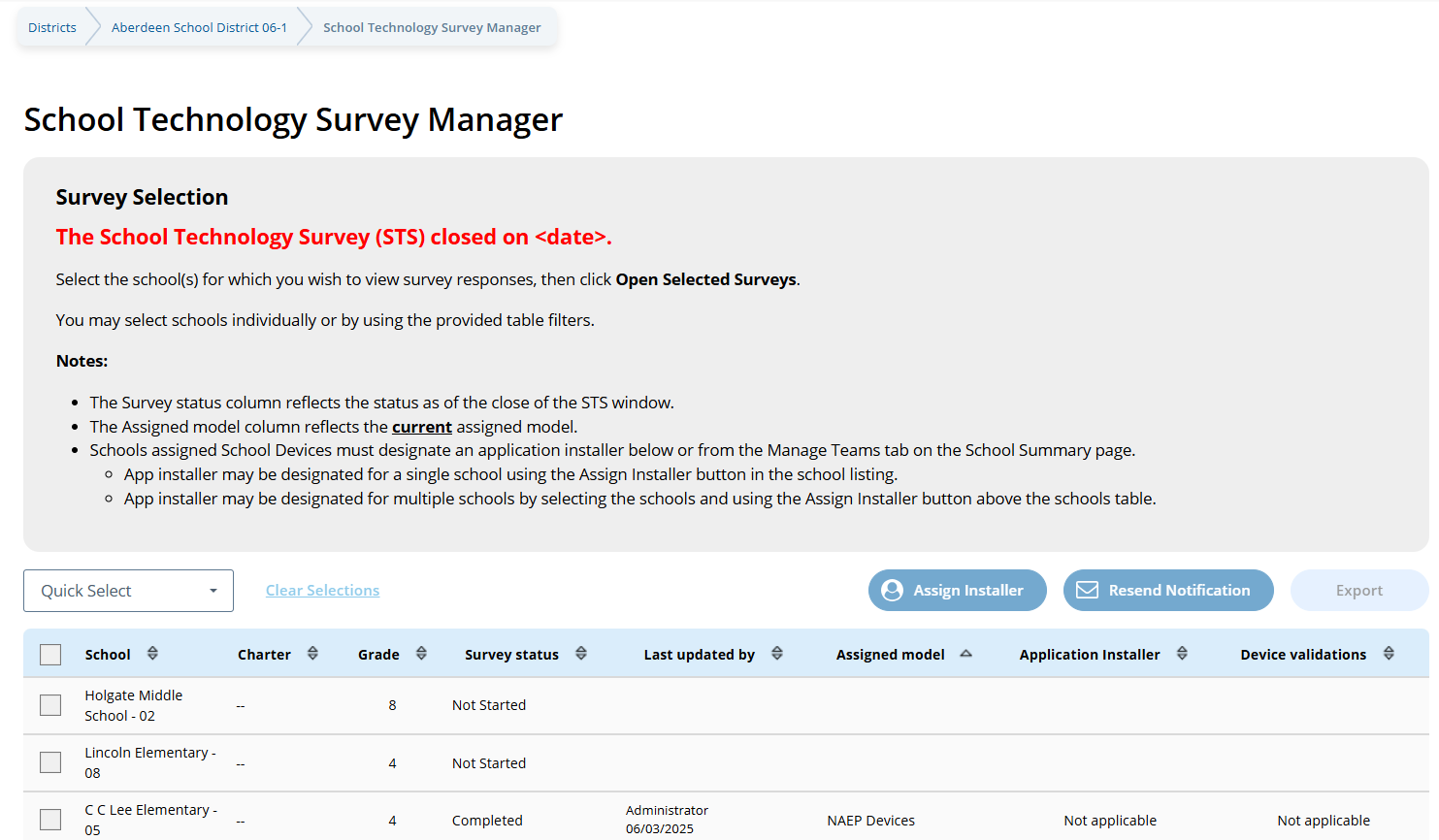
Task: Click Survey status sort arrows
Action: 581,654
